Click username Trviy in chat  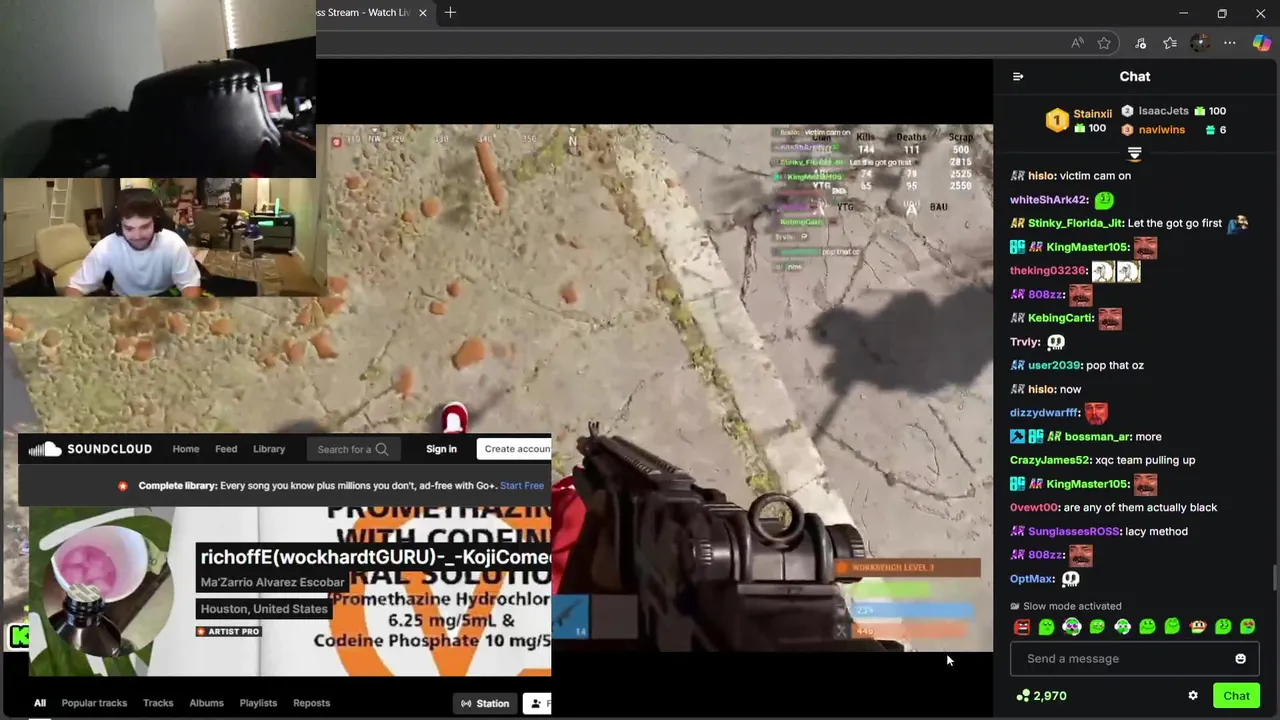(1025, 342)
